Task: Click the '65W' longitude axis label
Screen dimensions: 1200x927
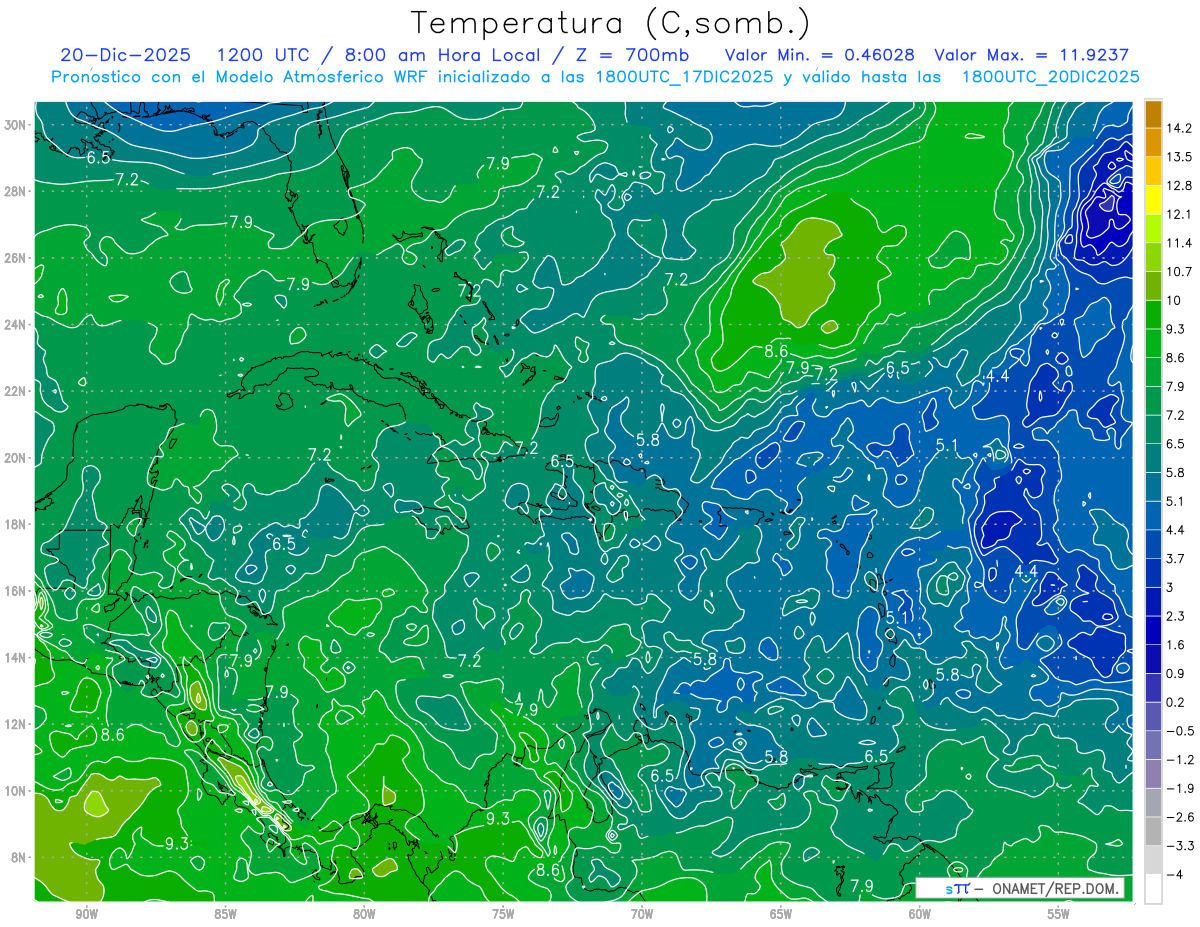Action: 781,914
